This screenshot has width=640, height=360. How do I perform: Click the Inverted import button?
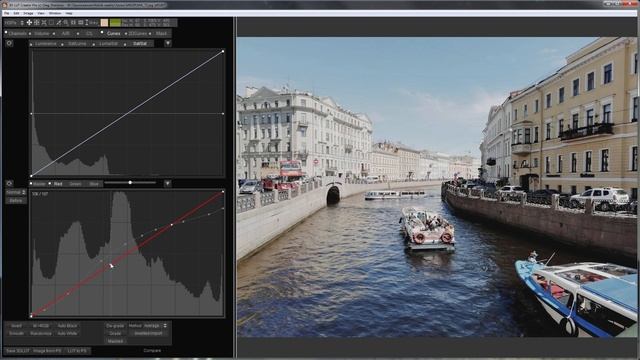(x=148, y=333)
